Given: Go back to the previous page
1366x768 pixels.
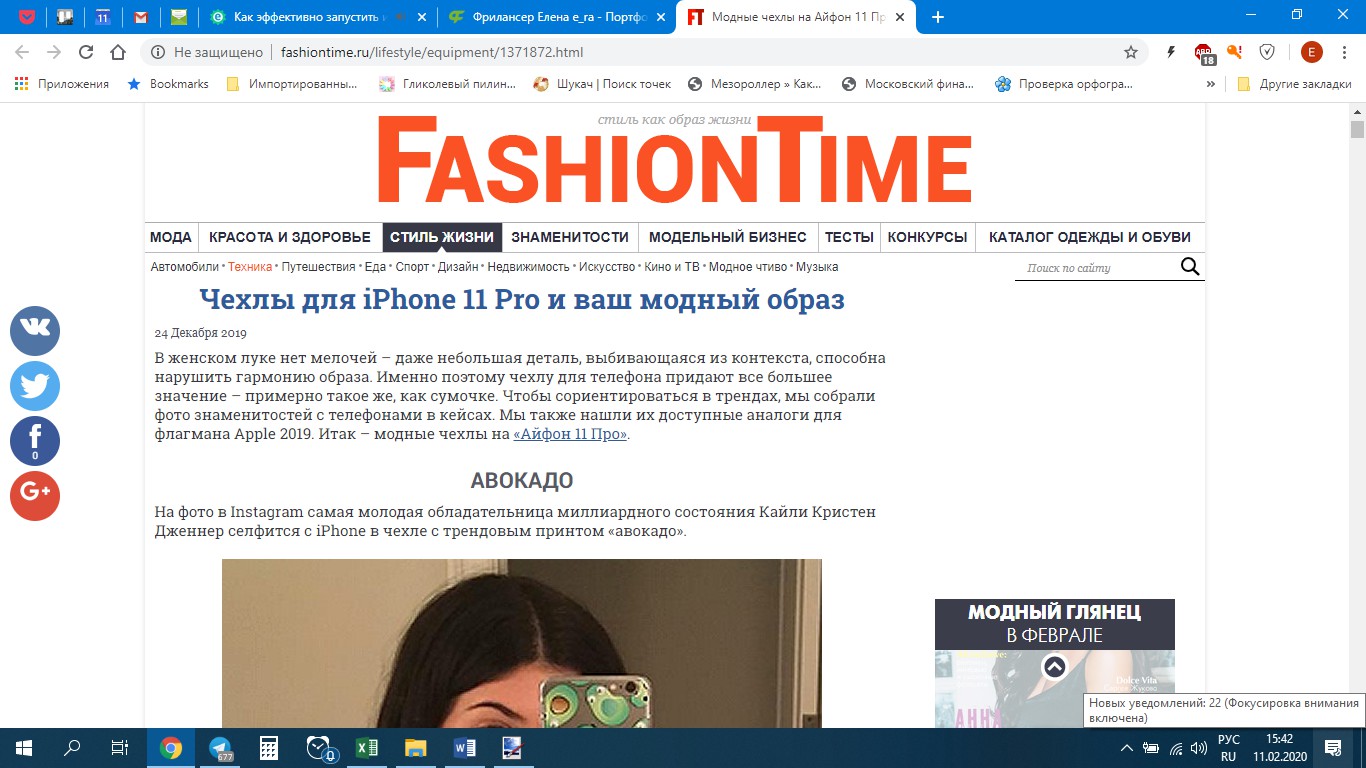Looking at the screenshot, I should pos(22,52).
